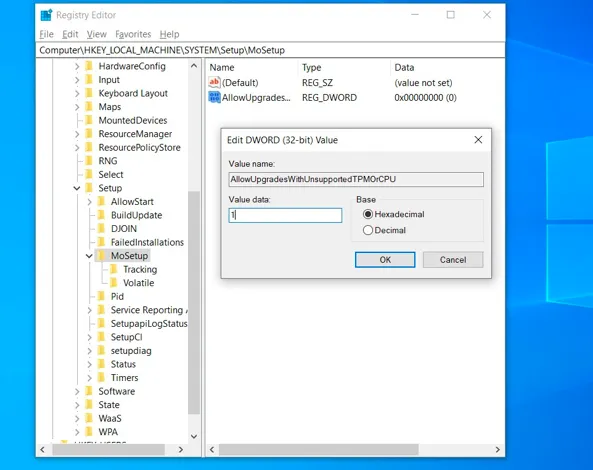Click the Name column header
This screenshot has height=470, width=593.
pyautogui.click(x=253, y=67)
